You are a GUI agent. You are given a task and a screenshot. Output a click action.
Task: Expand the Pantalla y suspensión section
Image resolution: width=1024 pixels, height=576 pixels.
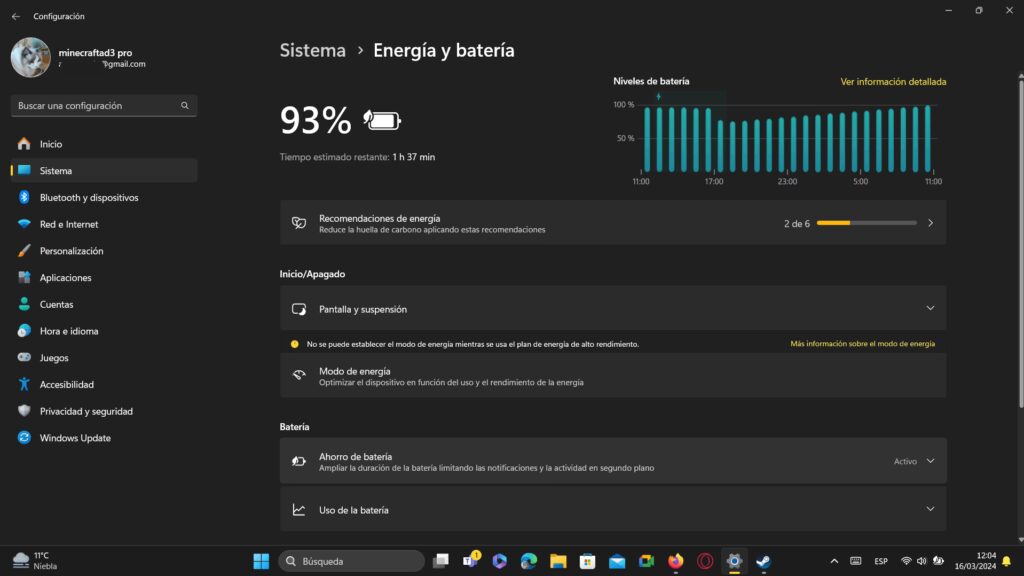(x=927, y=308)
